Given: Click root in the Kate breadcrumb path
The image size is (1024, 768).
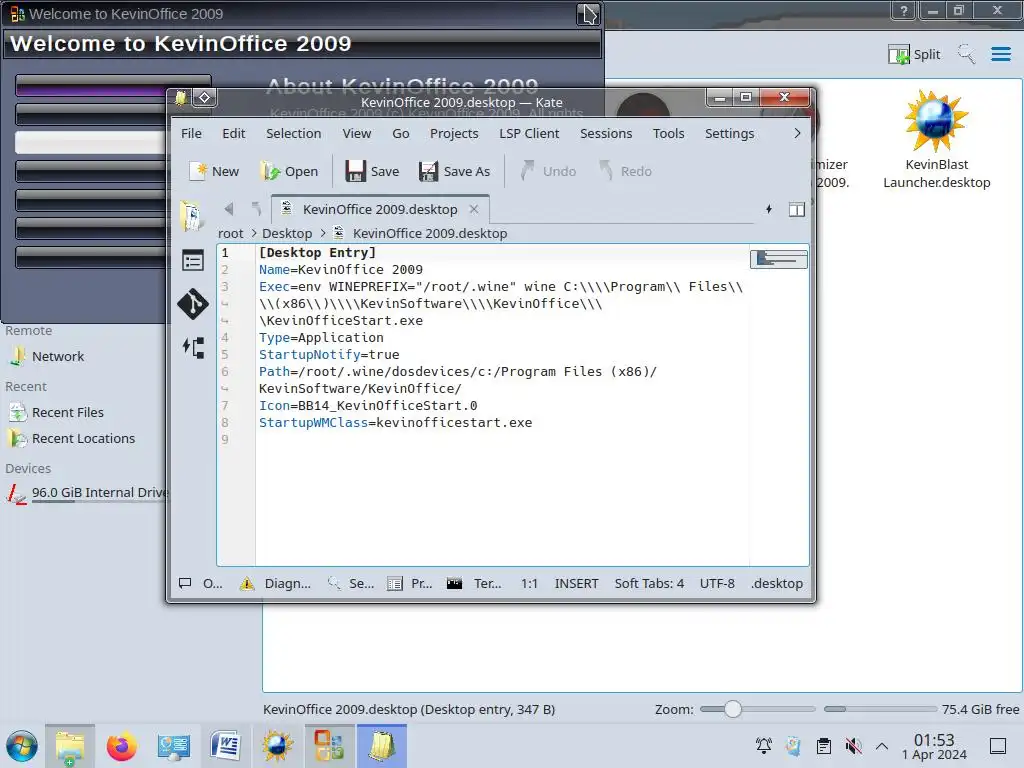Looking at the screenshot, I should click(x=231, y=233).
